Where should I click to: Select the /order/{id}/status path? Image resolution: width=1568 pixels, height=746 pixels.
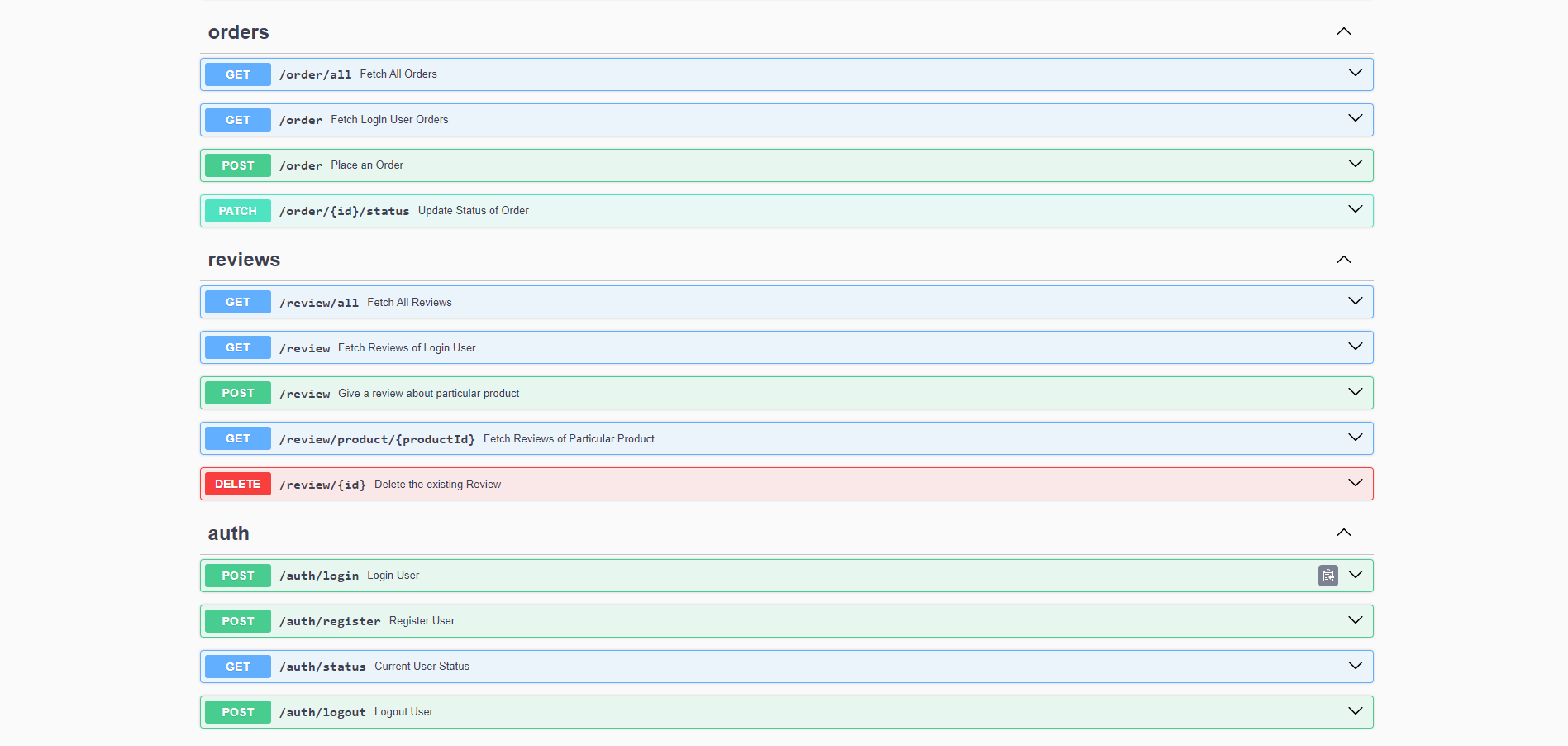(x=345, y=211)
